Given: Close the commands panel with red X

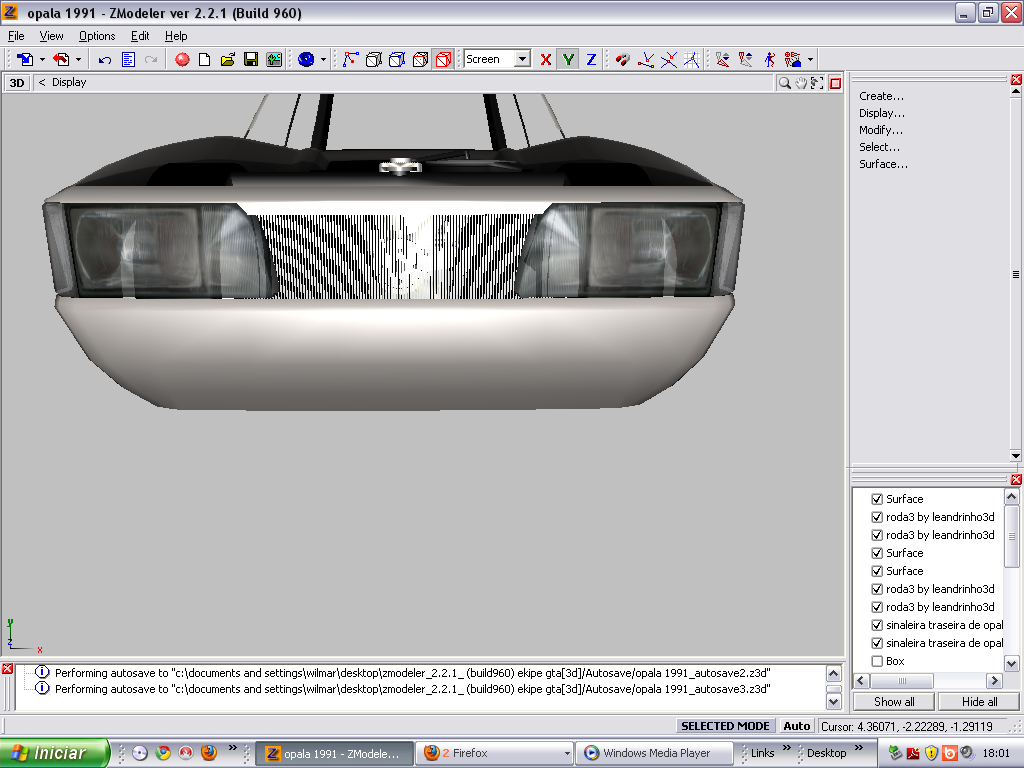Looking at the screenshot, I should pyautogui.click(x=1016, y=80).
